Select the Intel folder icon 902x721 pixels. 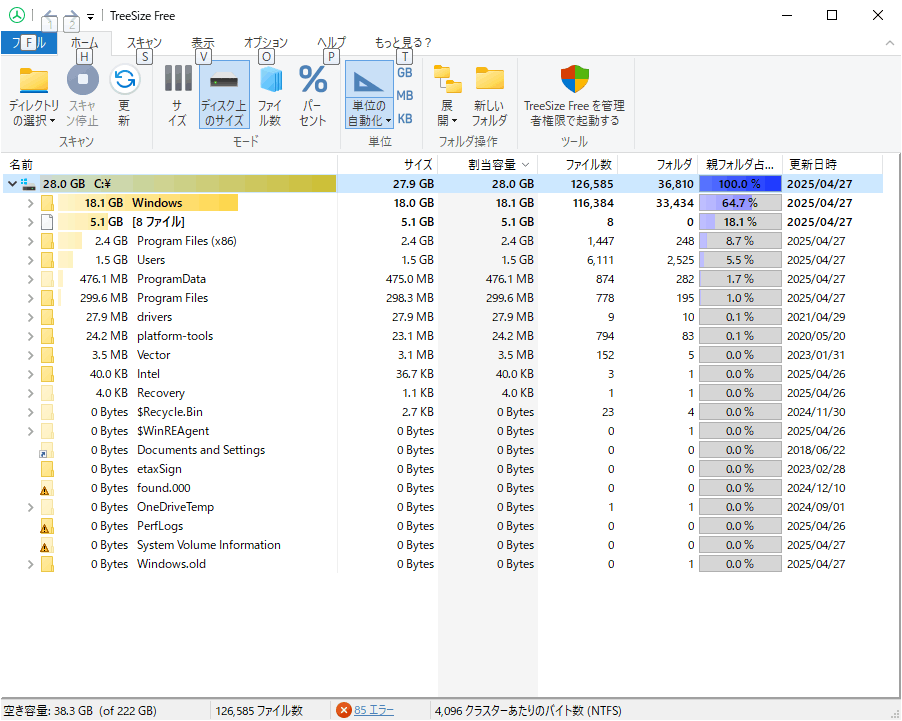coord(47,374)
